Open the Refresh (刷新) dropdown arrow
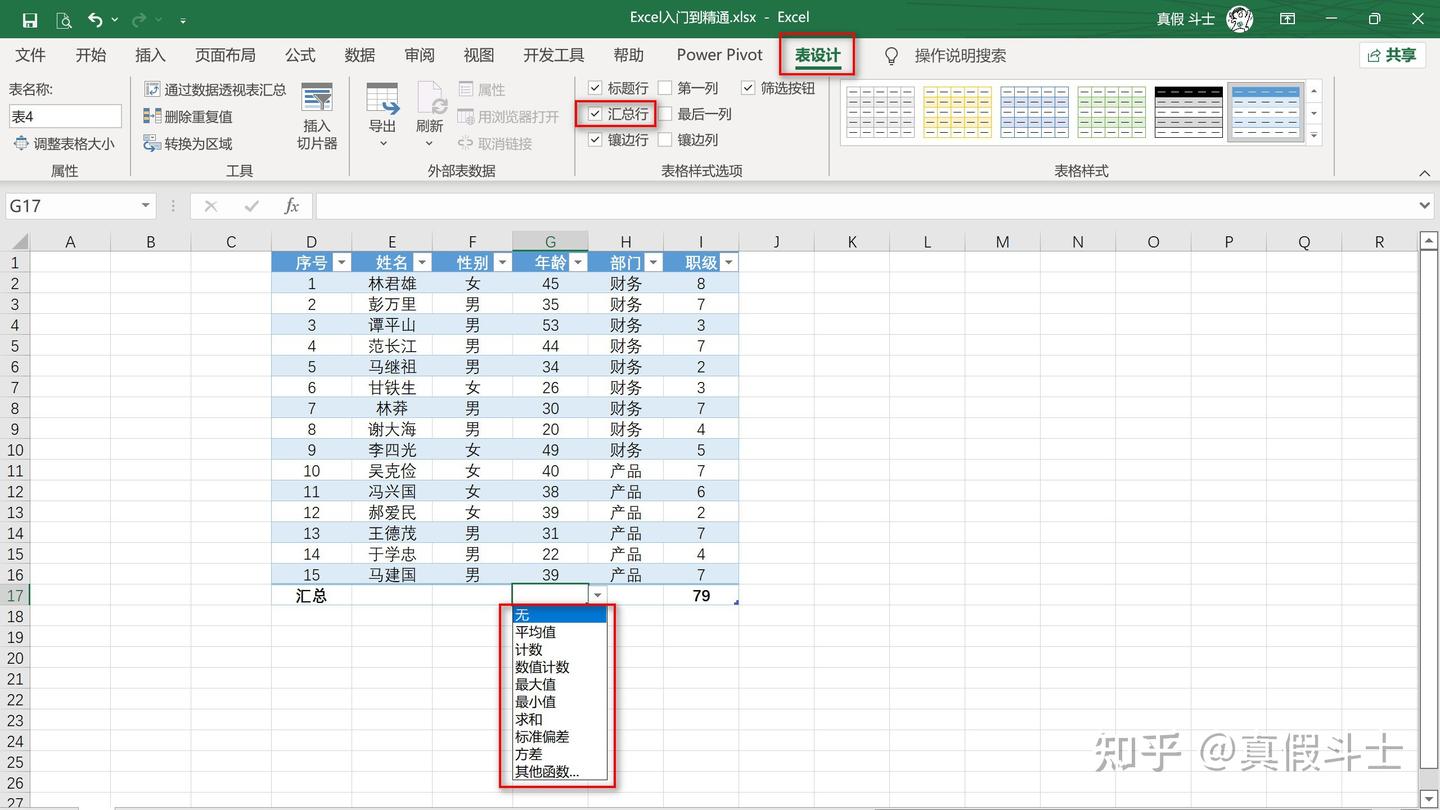This screenshot has height=810, width=1440. tap(430, 144)
